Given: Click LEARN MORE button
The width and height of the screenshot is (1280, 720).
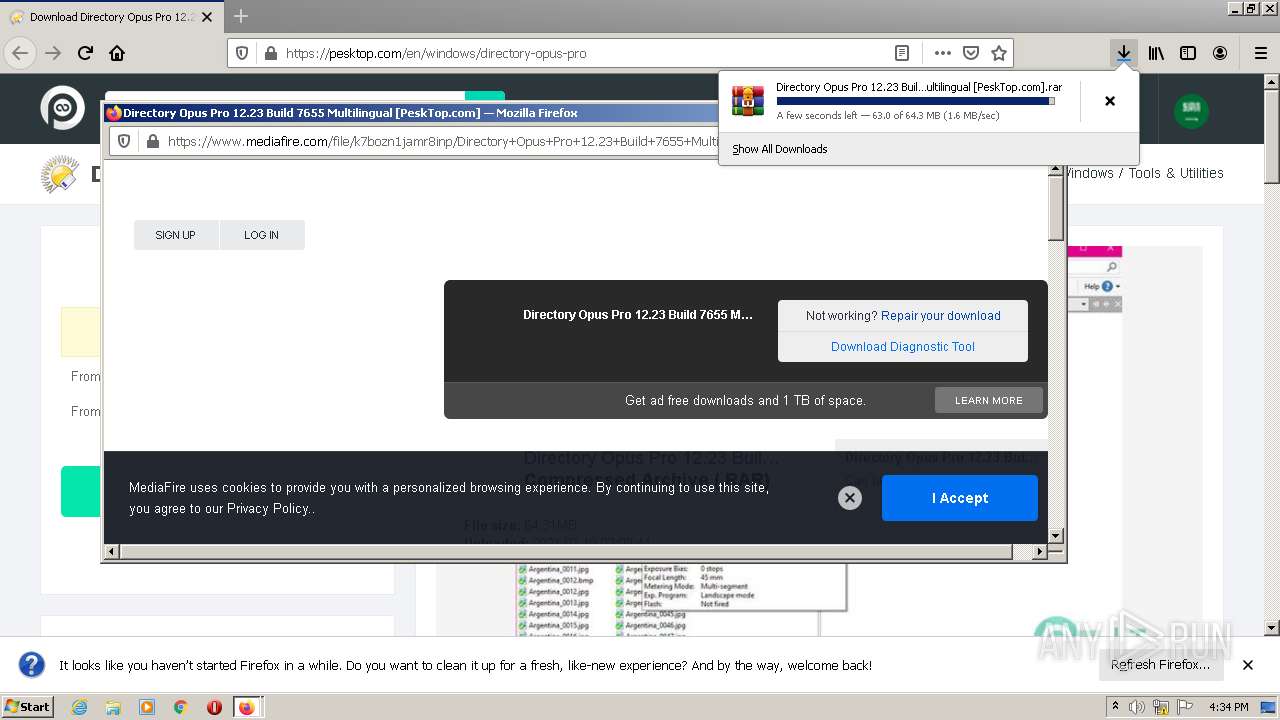Looking at the screenshot, I should (x=988, y=400).
